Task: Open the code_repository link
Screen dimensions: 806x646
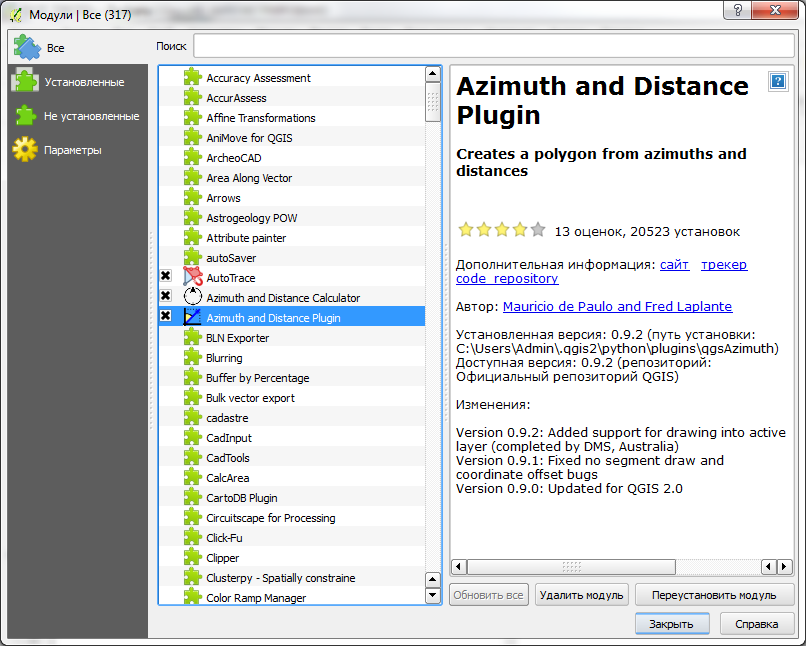Action: [x=507, y=279]
